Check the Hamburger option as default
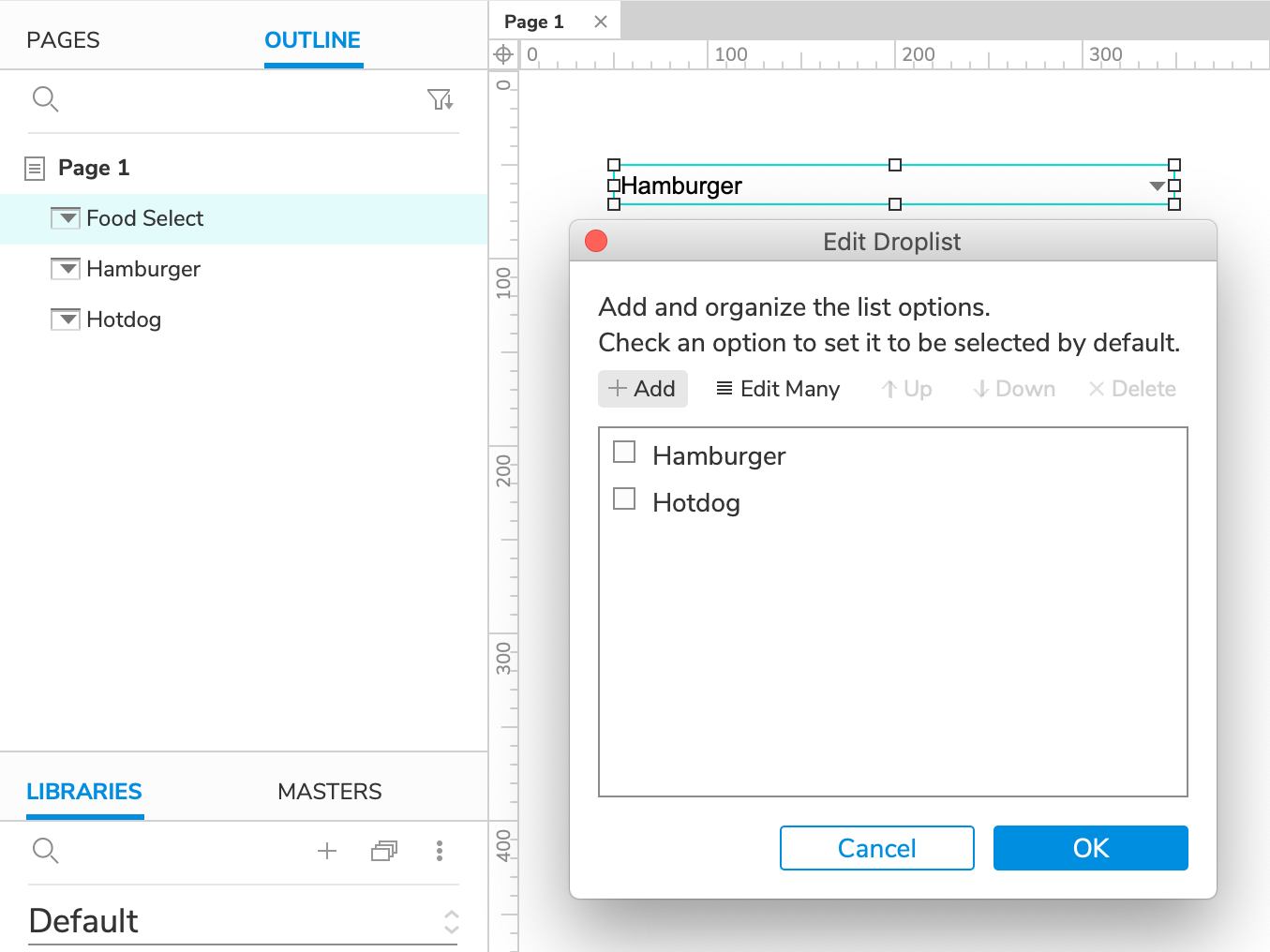This screenshot has height=952, width=1270. click(x=624, y=453)
